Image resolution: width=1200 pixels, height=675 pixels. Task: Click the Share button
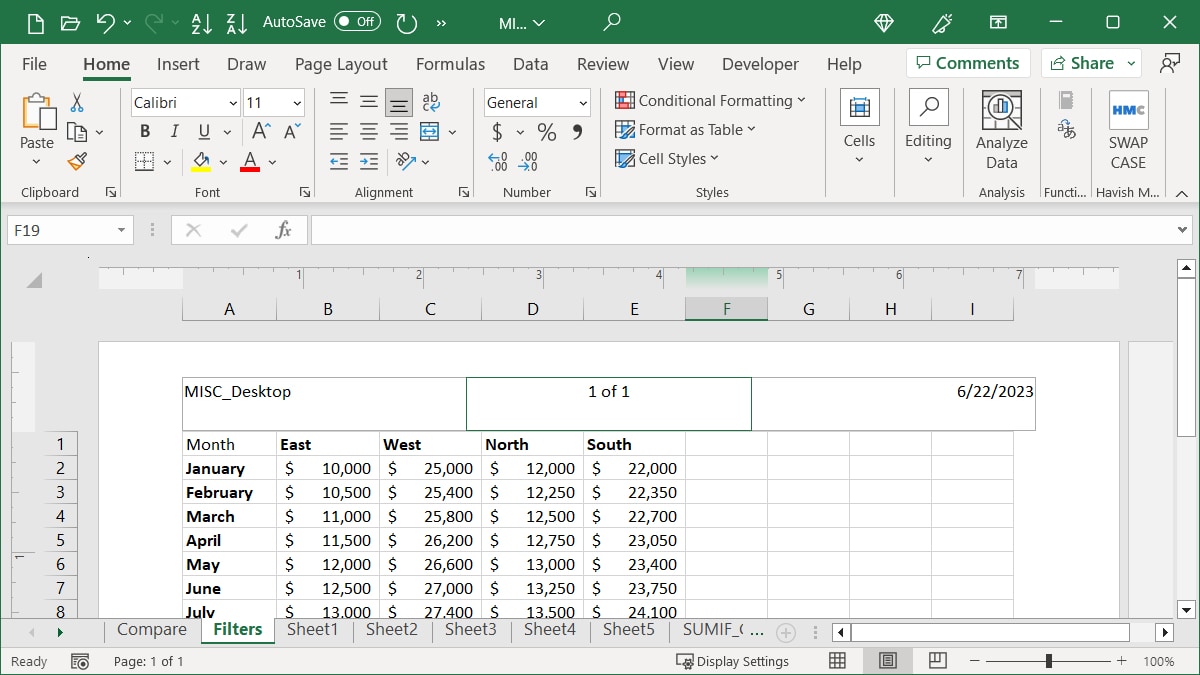click(x=1084, y=62)
